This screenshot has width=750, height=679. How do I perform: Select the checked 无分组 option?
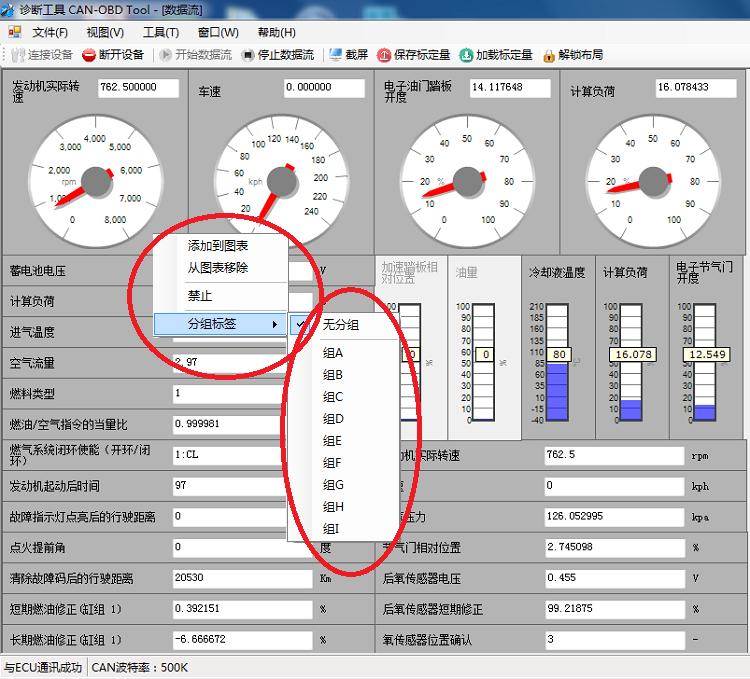click(x=340, y=325)
